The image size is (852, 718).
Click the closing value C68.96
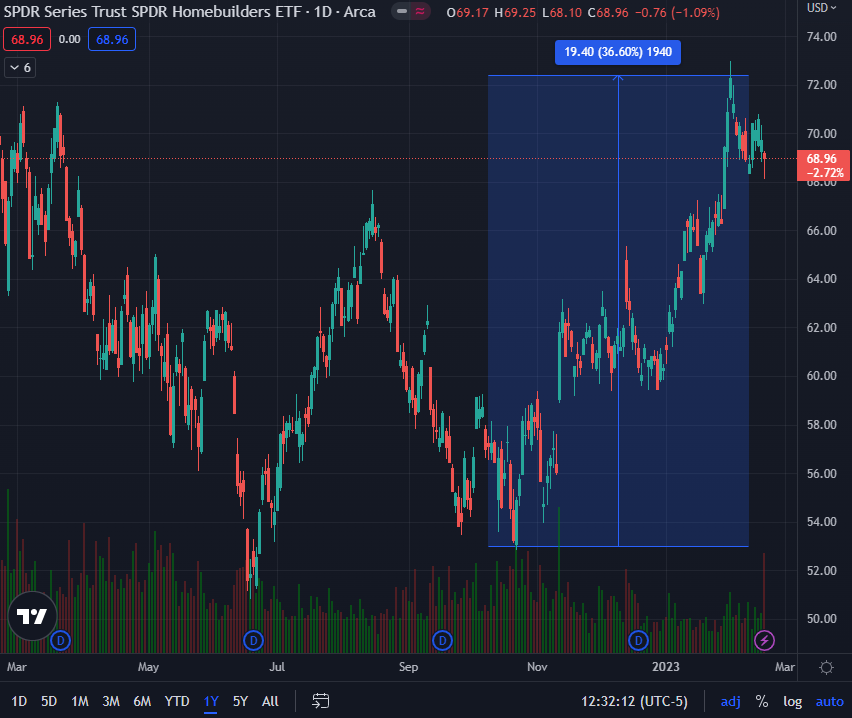[x=608, y=13]
